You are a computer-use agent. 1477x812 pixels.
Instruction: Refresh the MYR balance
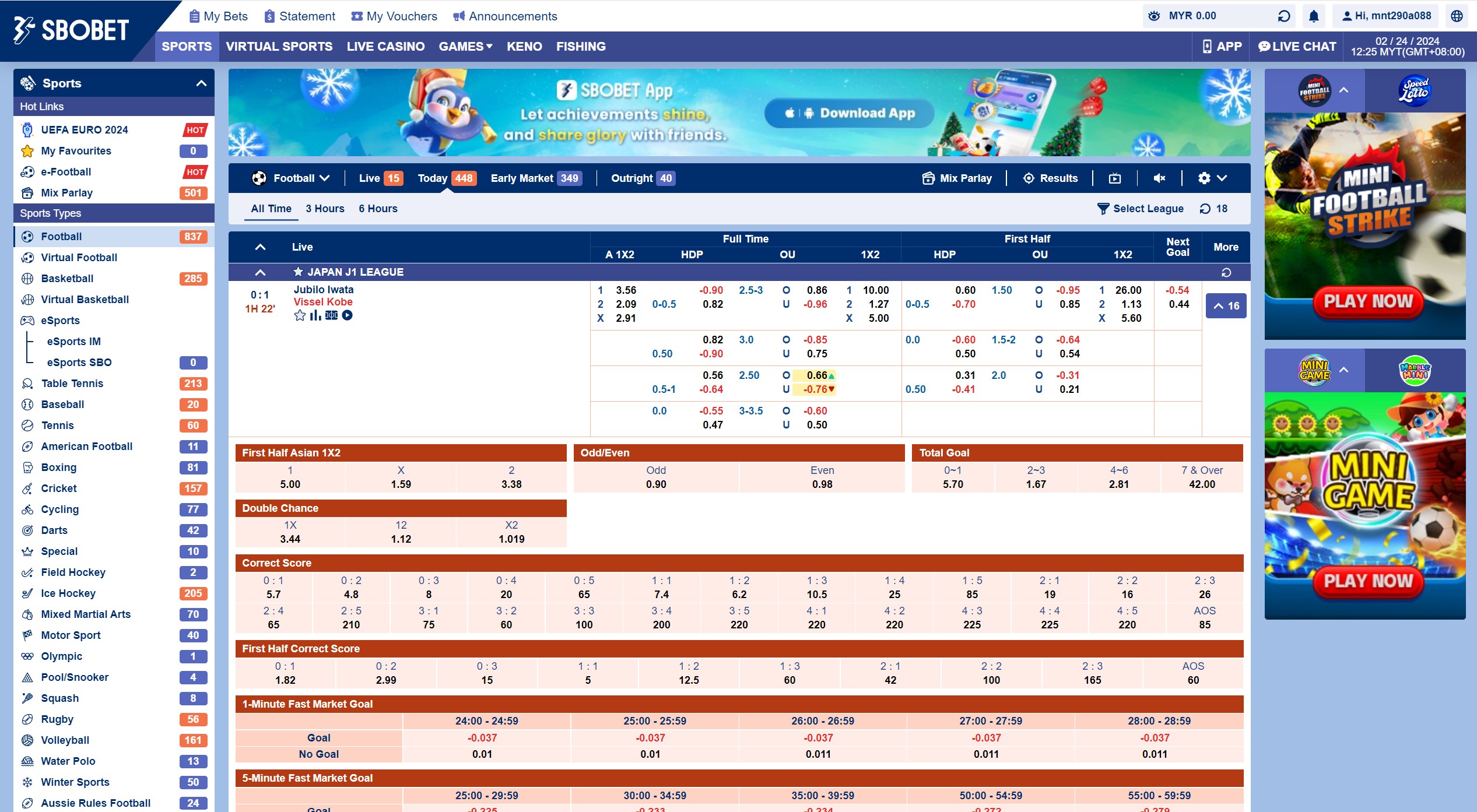[x=1283, y=16]
